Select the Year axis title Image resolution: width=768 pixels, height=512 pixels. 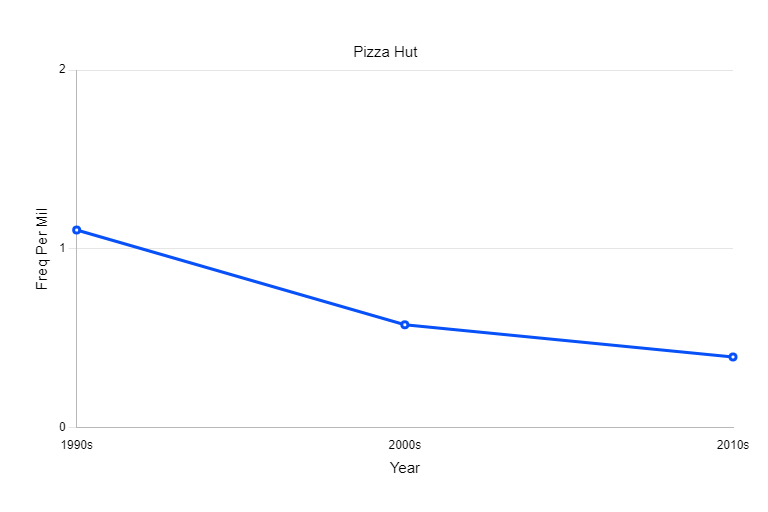[x=405, y=468]
